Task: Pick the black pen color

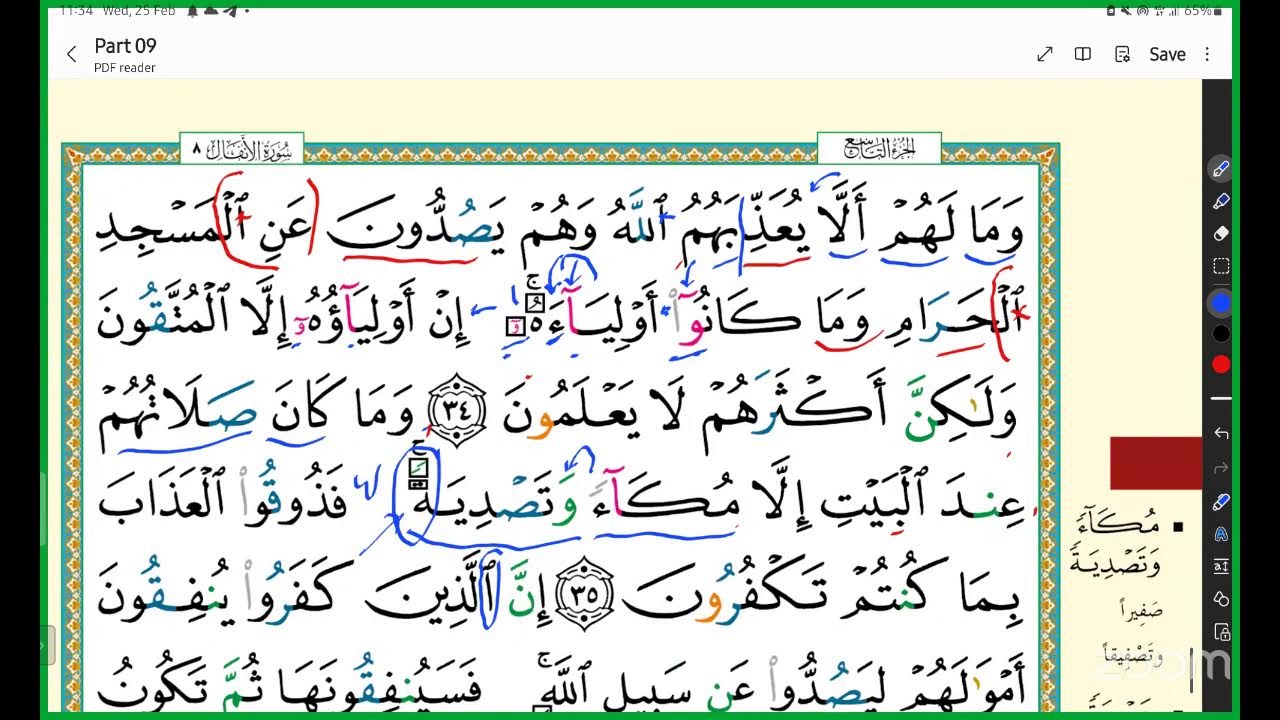Action: pos(1221,333)
